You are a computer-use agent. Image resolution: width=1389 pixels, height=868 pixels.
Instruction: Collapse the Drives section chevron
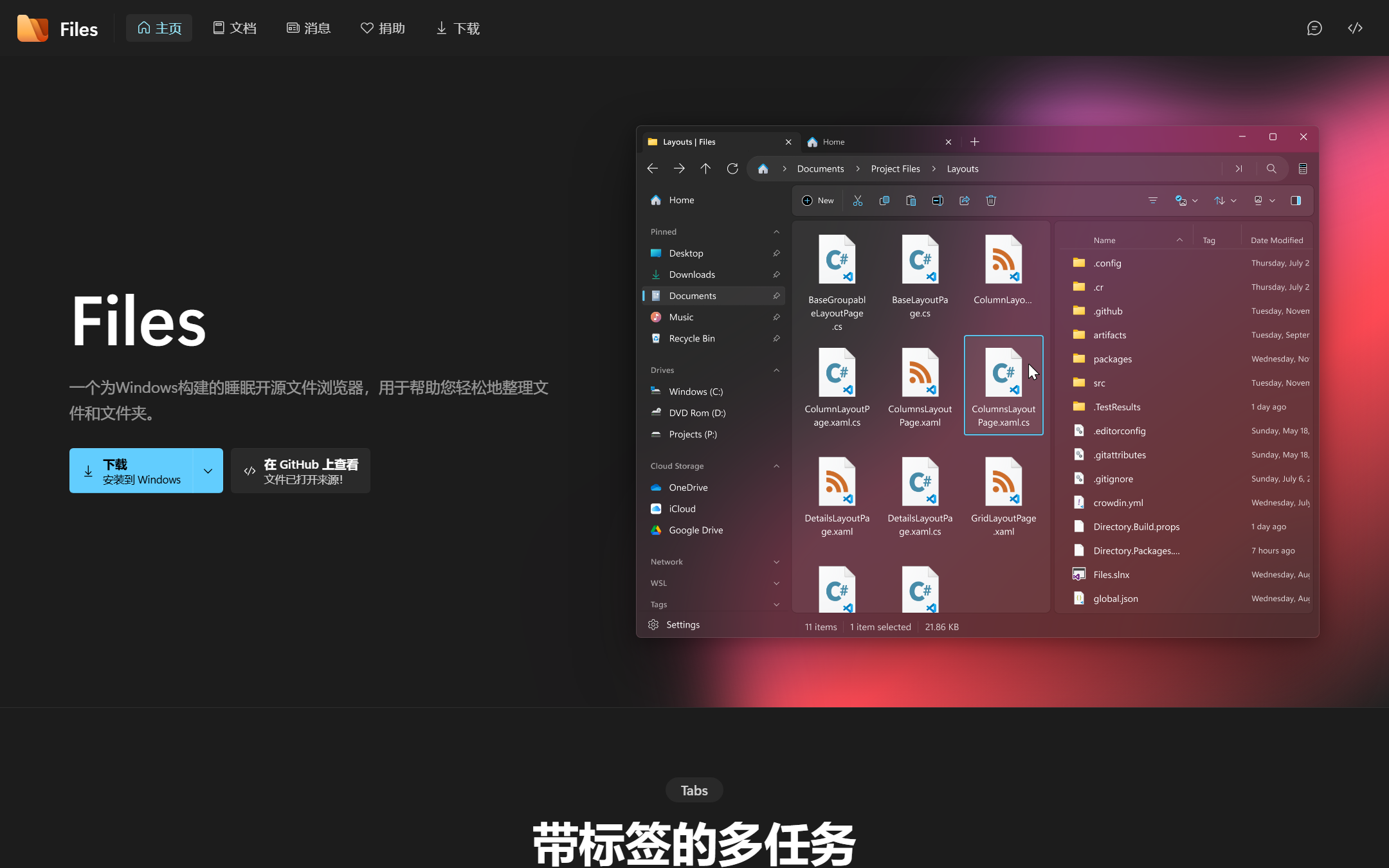776,370
